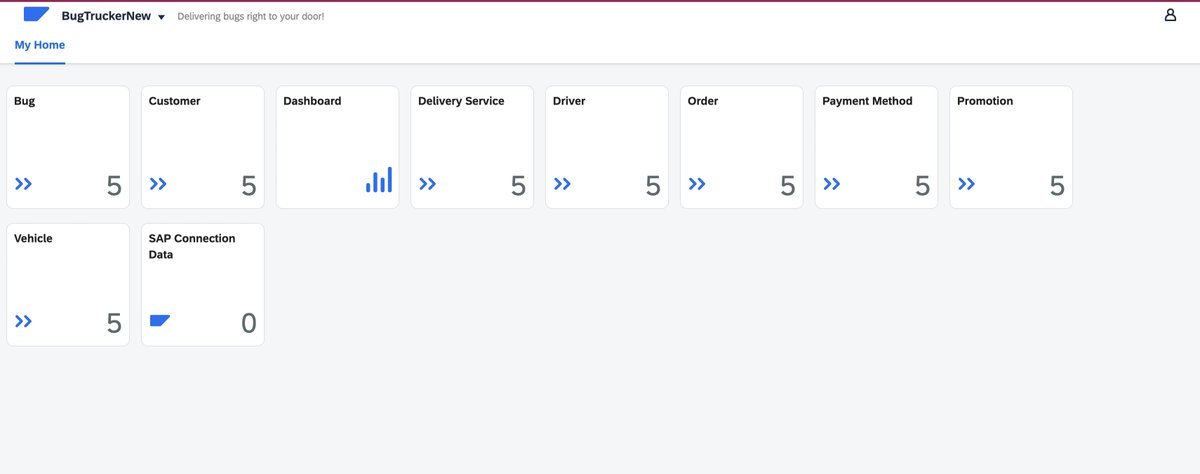Click the double-arrow icon on Bug tile
This screenshot has width=1200, height=474.
(24, 184)
